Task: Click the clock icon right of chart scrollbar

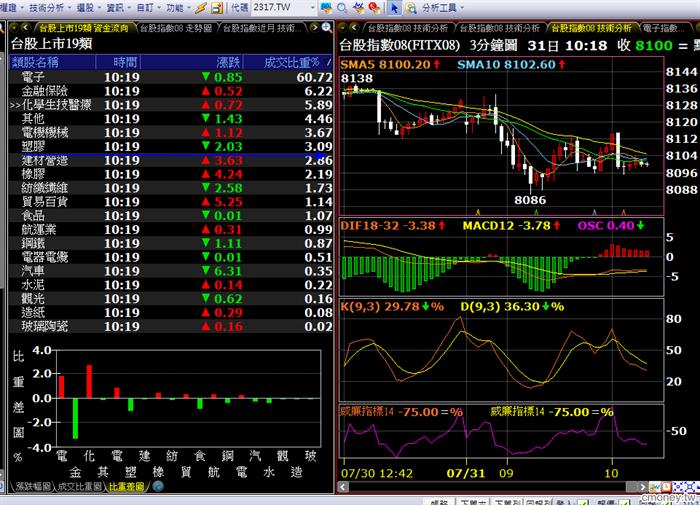Action: (x=666, y=486)
